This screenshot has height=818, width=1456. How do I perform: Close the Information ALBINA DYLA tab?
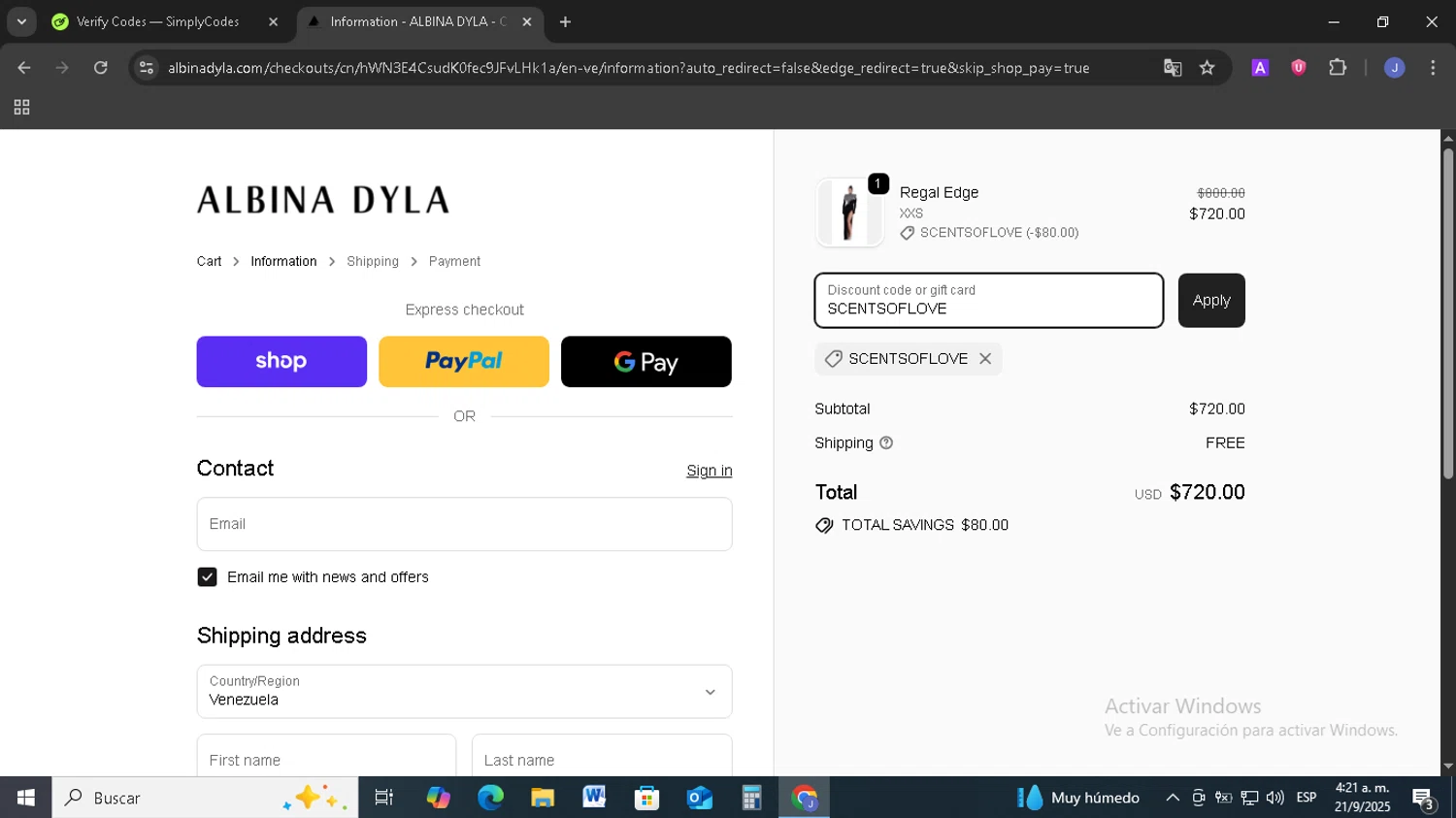(526, 21)
